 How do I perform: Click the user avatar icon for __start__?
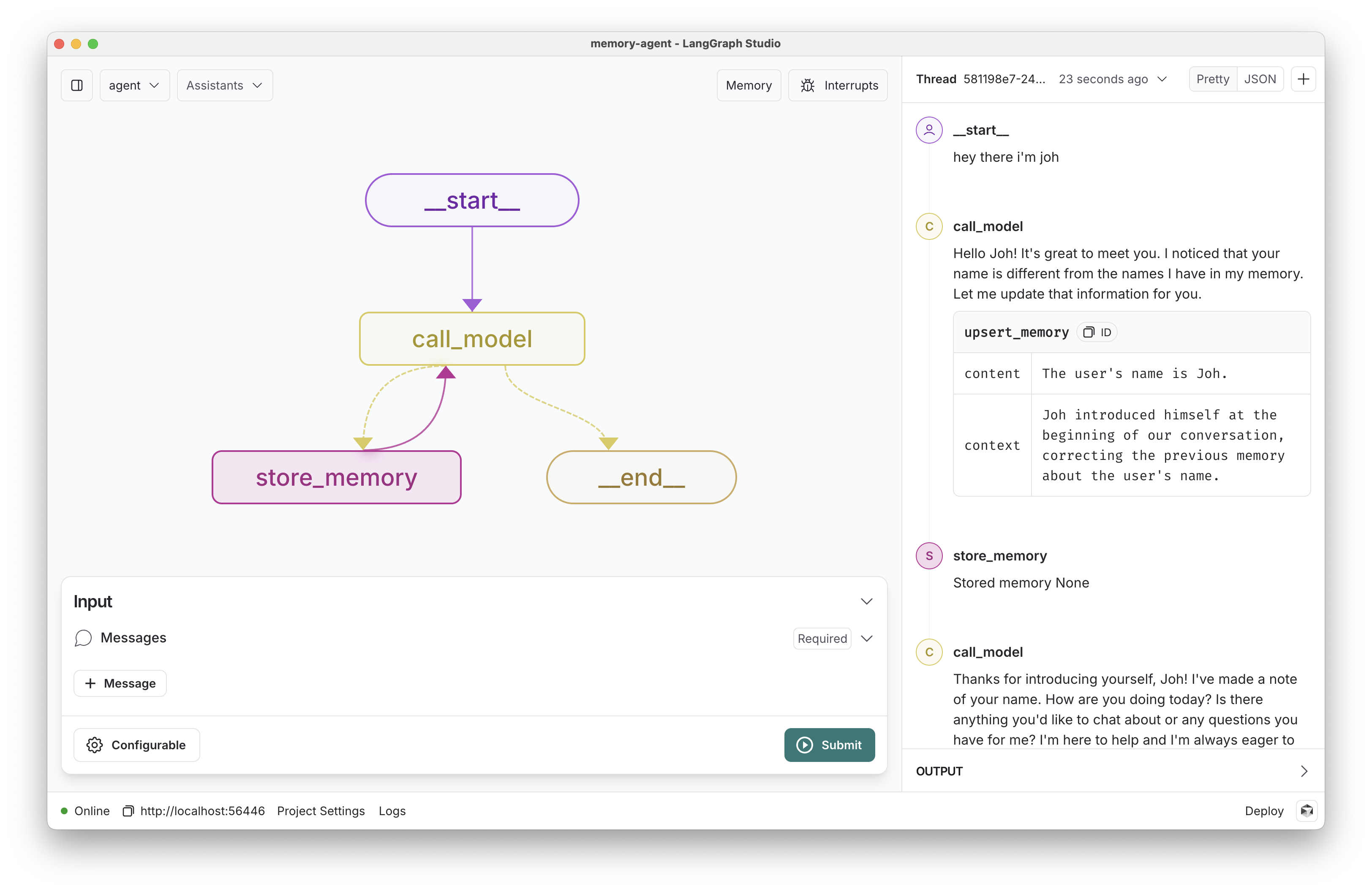929,130
